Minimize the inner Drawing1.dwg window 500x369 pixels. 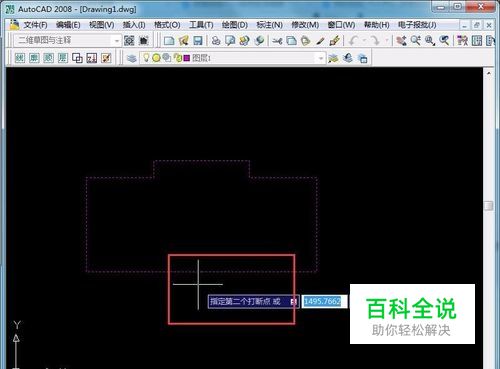464,25
